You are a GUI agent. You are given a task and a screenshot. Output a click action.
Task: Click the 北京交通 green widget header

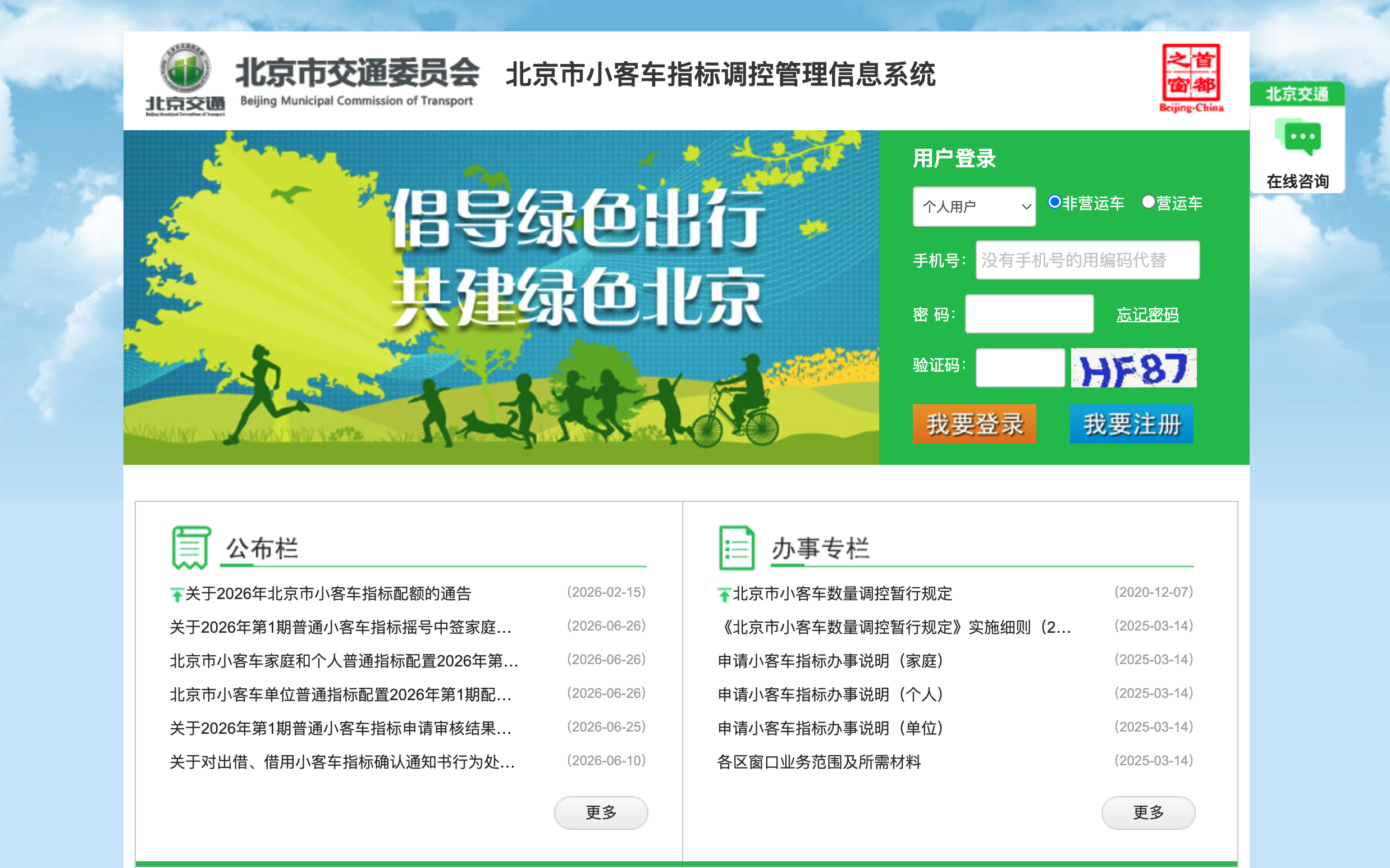click(1297, 94)
